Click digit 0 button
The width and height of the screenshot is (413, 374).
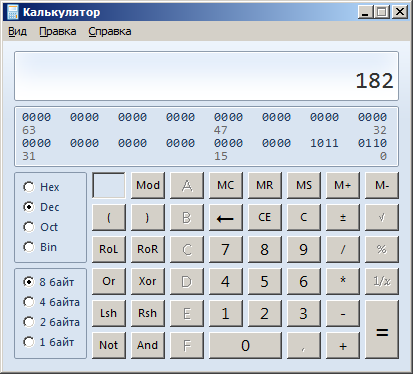(x=245, y=345)
